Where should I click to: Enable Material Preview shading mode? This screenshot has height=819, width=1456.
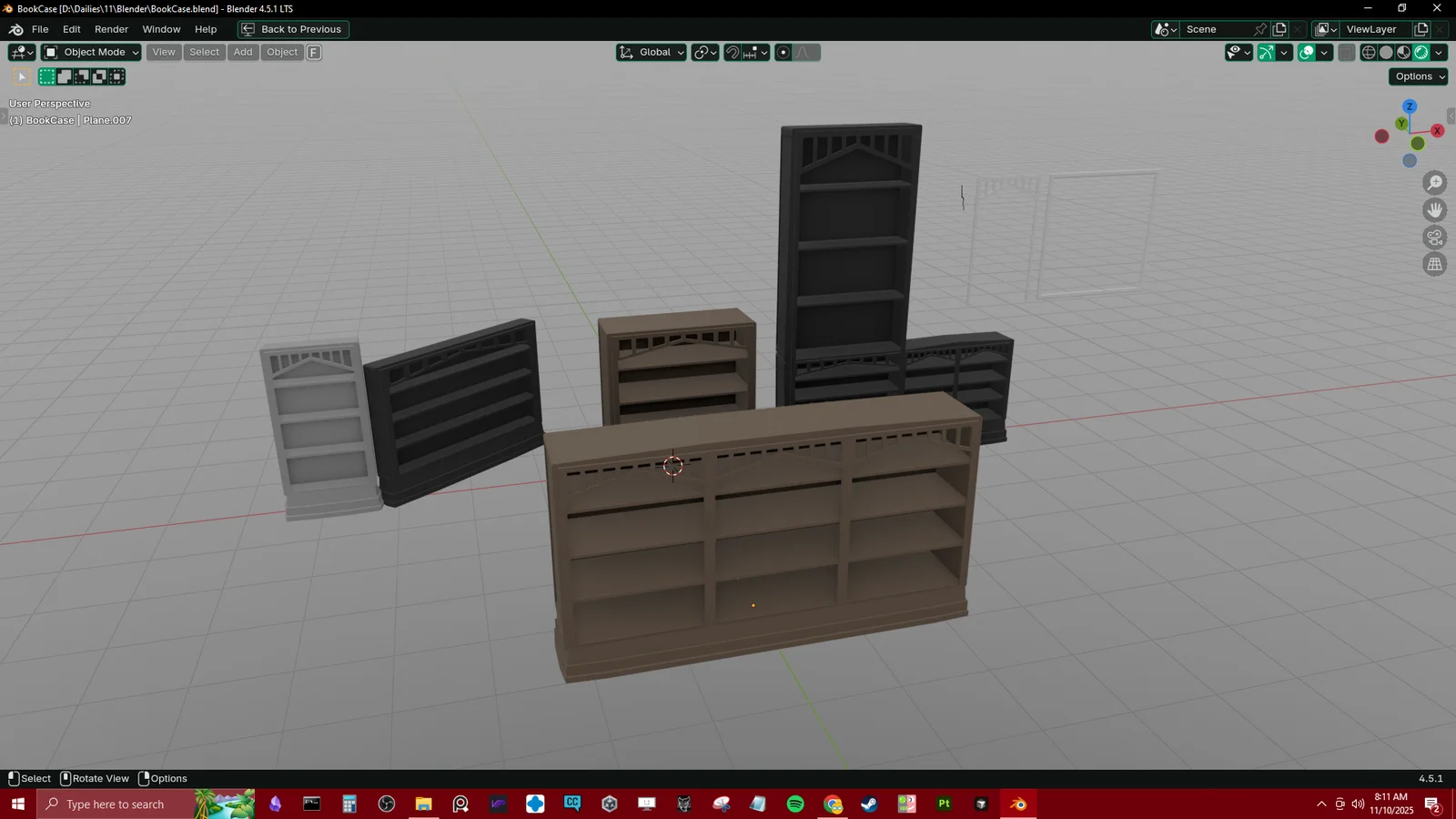point(1404,53)
